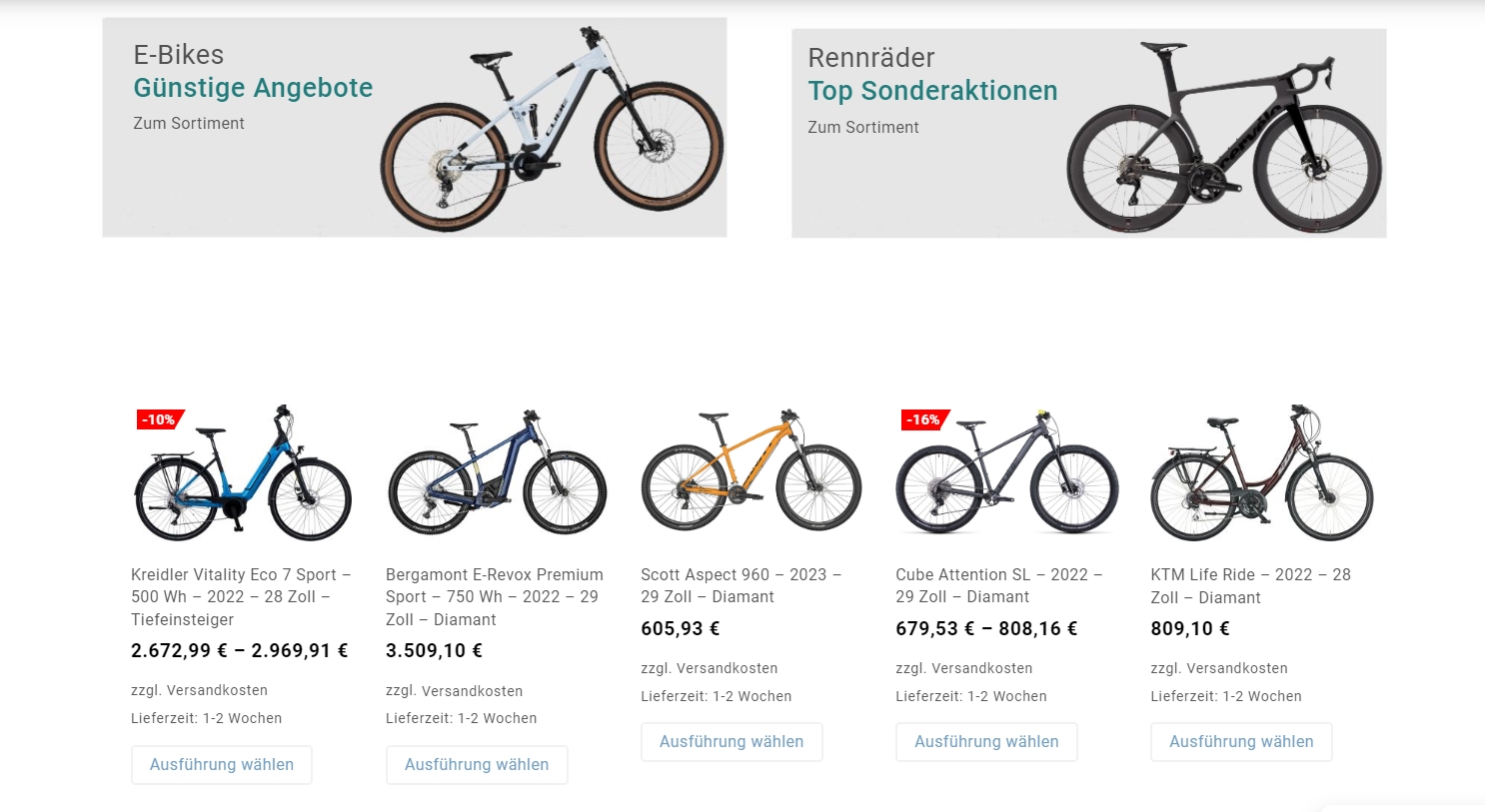Choose "Ausführung wählen" for KTM Life Ride

[1241, 742]
